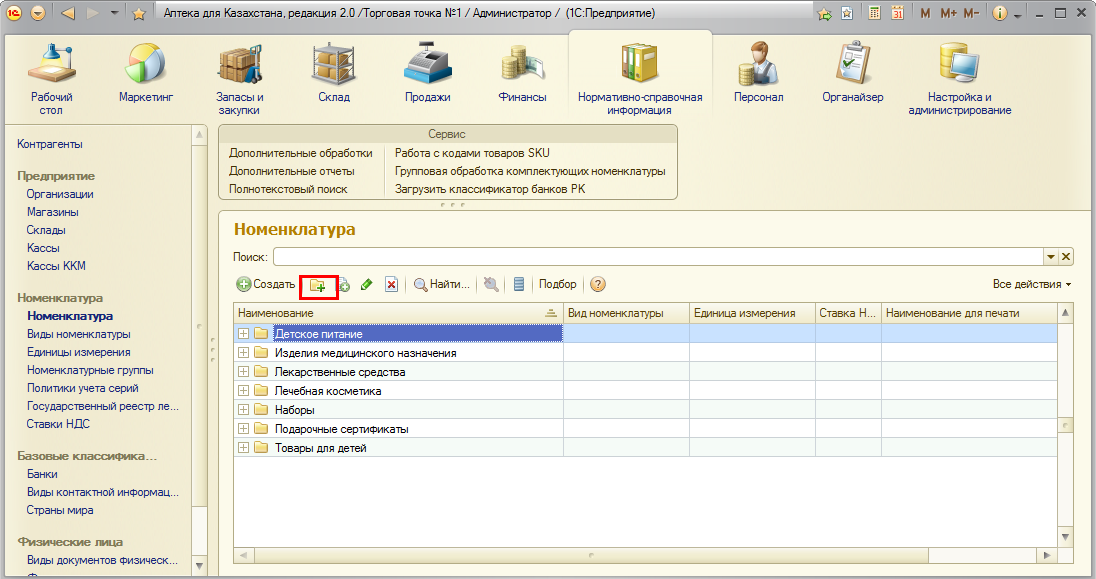The height and width of the screenshot is (579, 1096).
Task: Click the orange help question mark icon
Action: 598,285
